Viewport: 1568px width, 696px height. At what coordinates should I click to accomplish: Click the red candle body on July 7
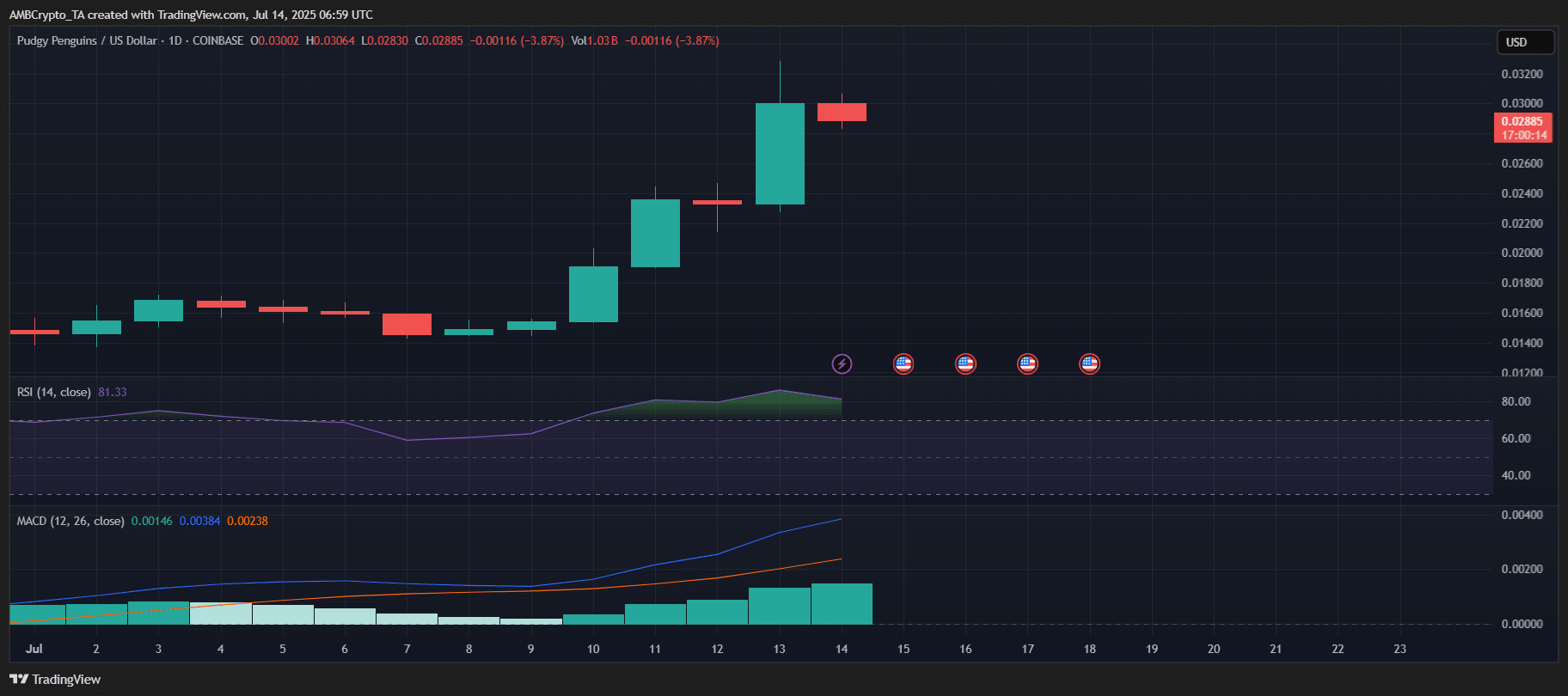tap(407, 324)
